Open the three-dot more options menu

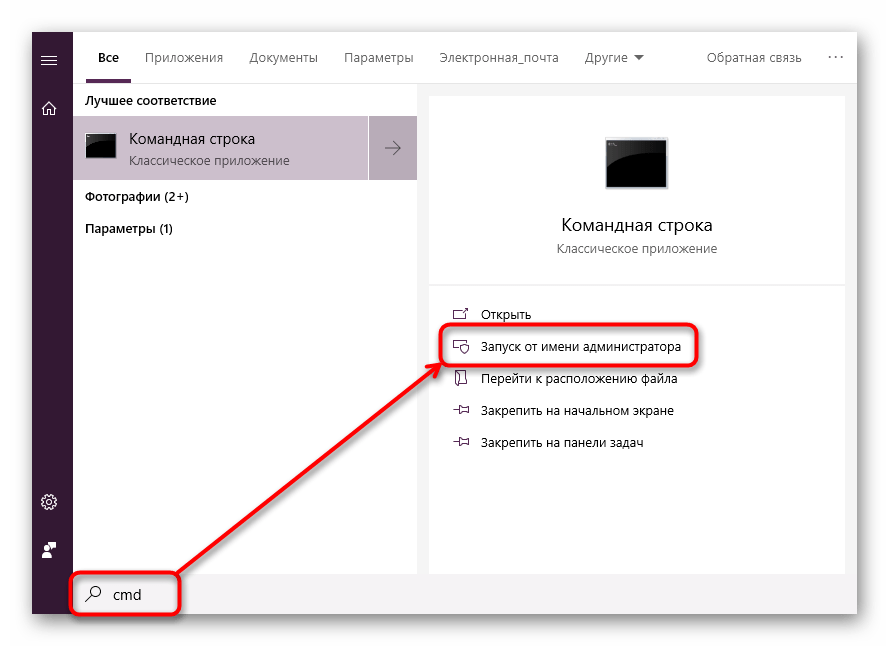point(835,57)
